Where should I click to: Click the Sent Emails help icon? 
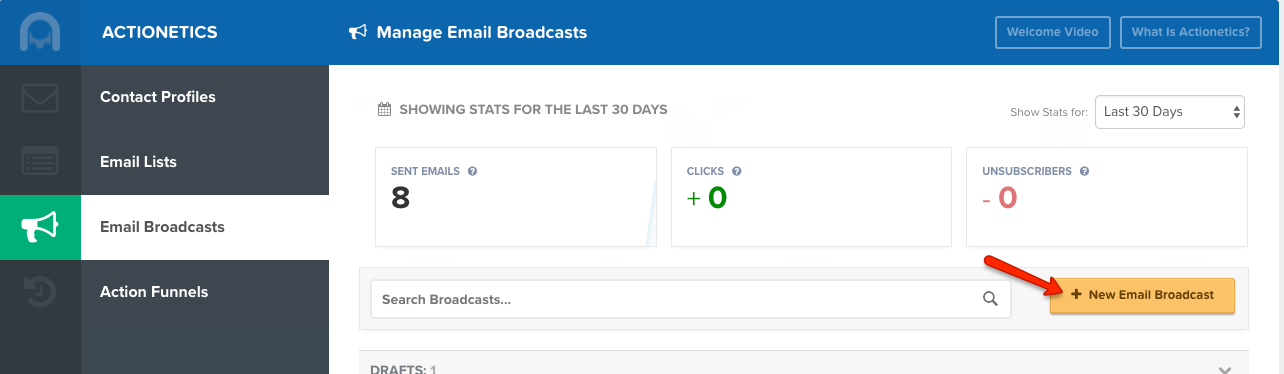[473, 171]
